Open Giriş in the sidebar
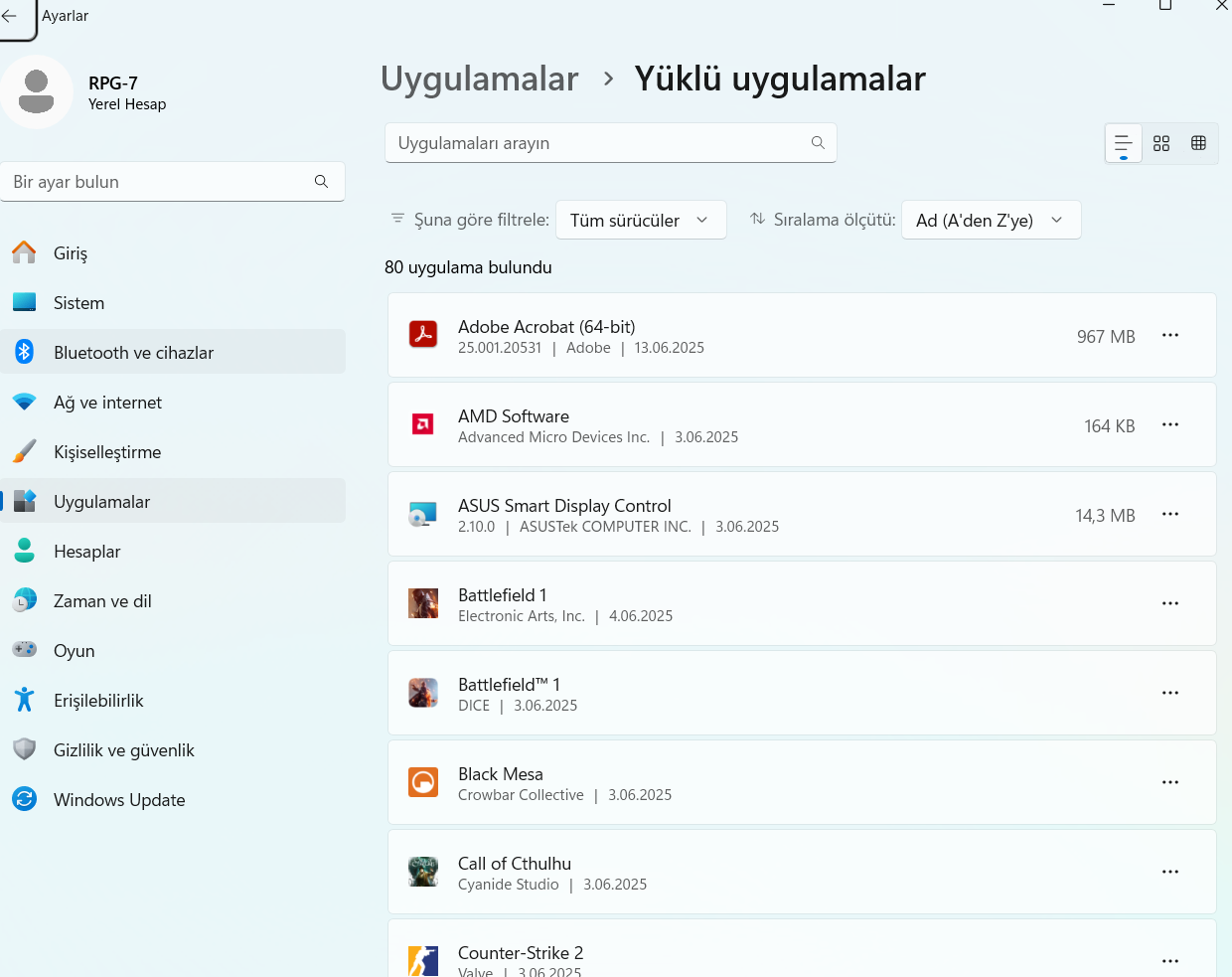Viewport: 1232px width, 977px height. tap(173, 252)
